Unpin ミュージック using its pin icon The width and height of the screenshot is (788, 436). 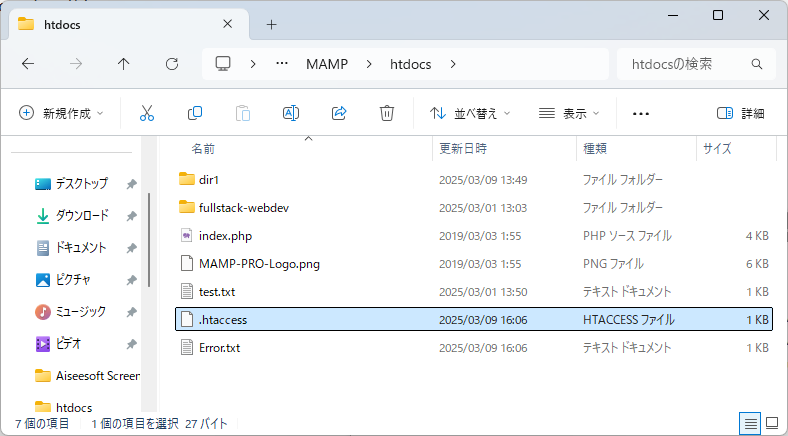pyautogui.click(x=131, y=312)
